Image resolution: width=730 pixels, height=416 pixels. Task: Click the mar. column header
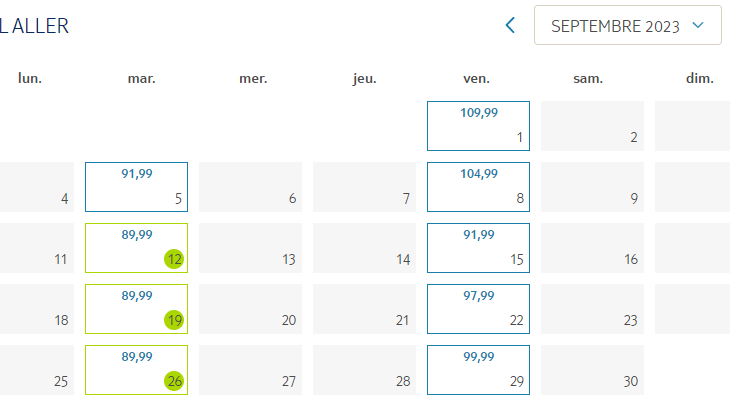click(142, 78)
